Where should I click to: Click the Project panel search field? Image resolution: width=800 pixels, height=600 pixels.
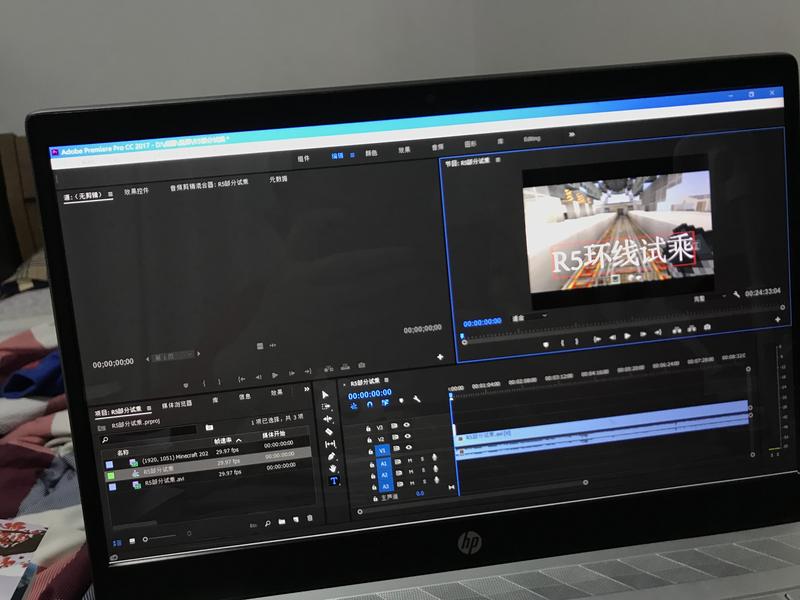[x=148, y=435]
